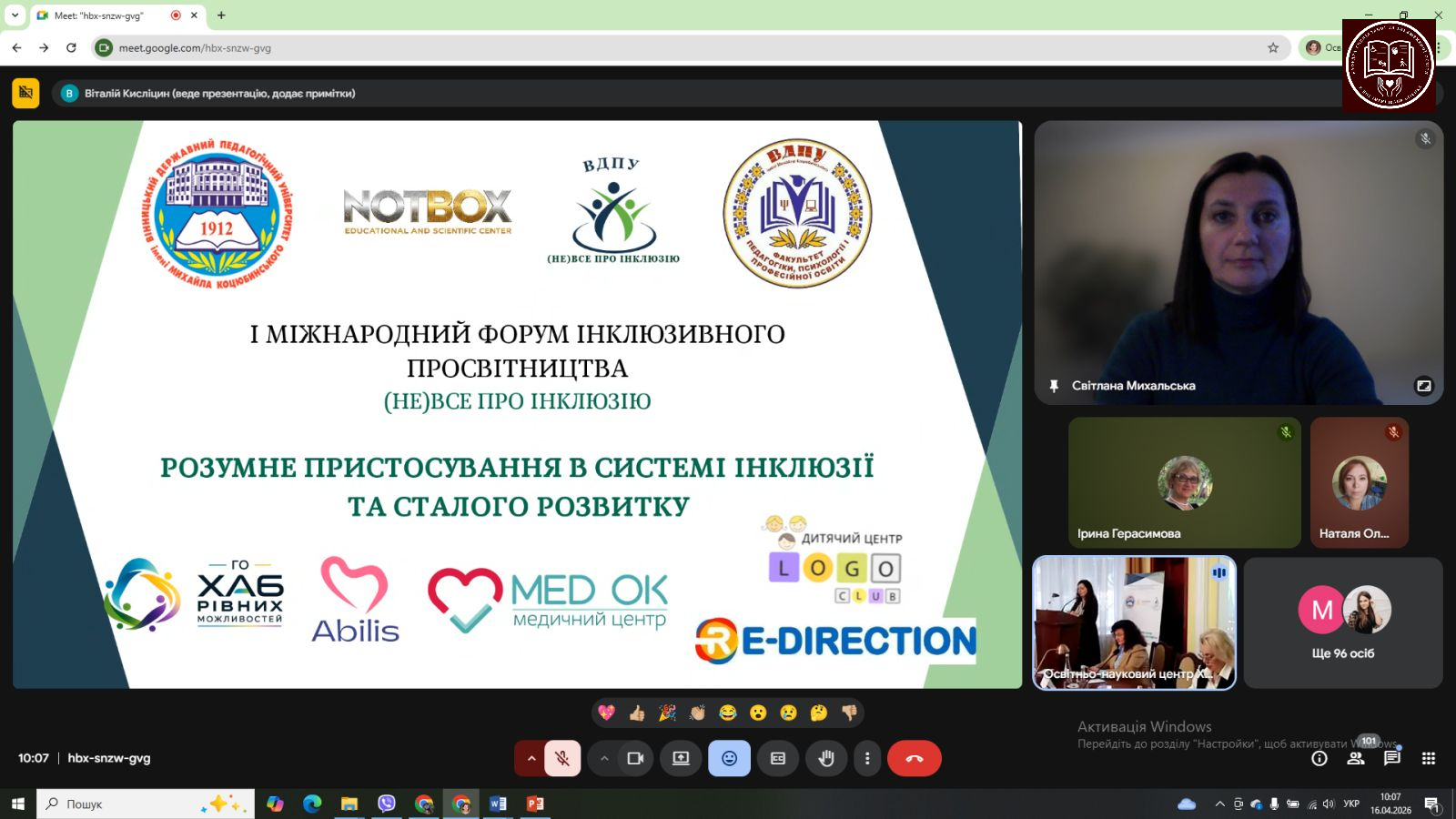Raise your hand in the meeting
1456x819 pixels.
826,758
